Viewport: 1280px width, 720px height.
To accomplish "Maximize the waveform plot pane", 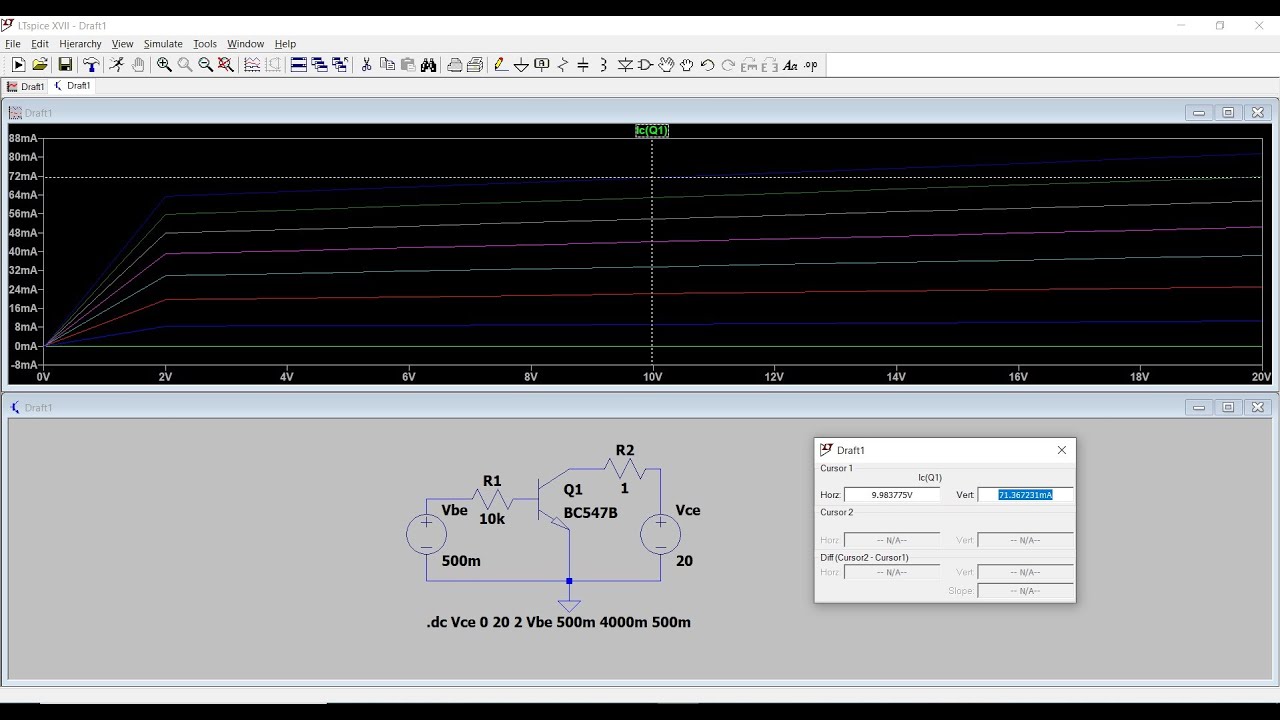I will (x=1228, y=113).
